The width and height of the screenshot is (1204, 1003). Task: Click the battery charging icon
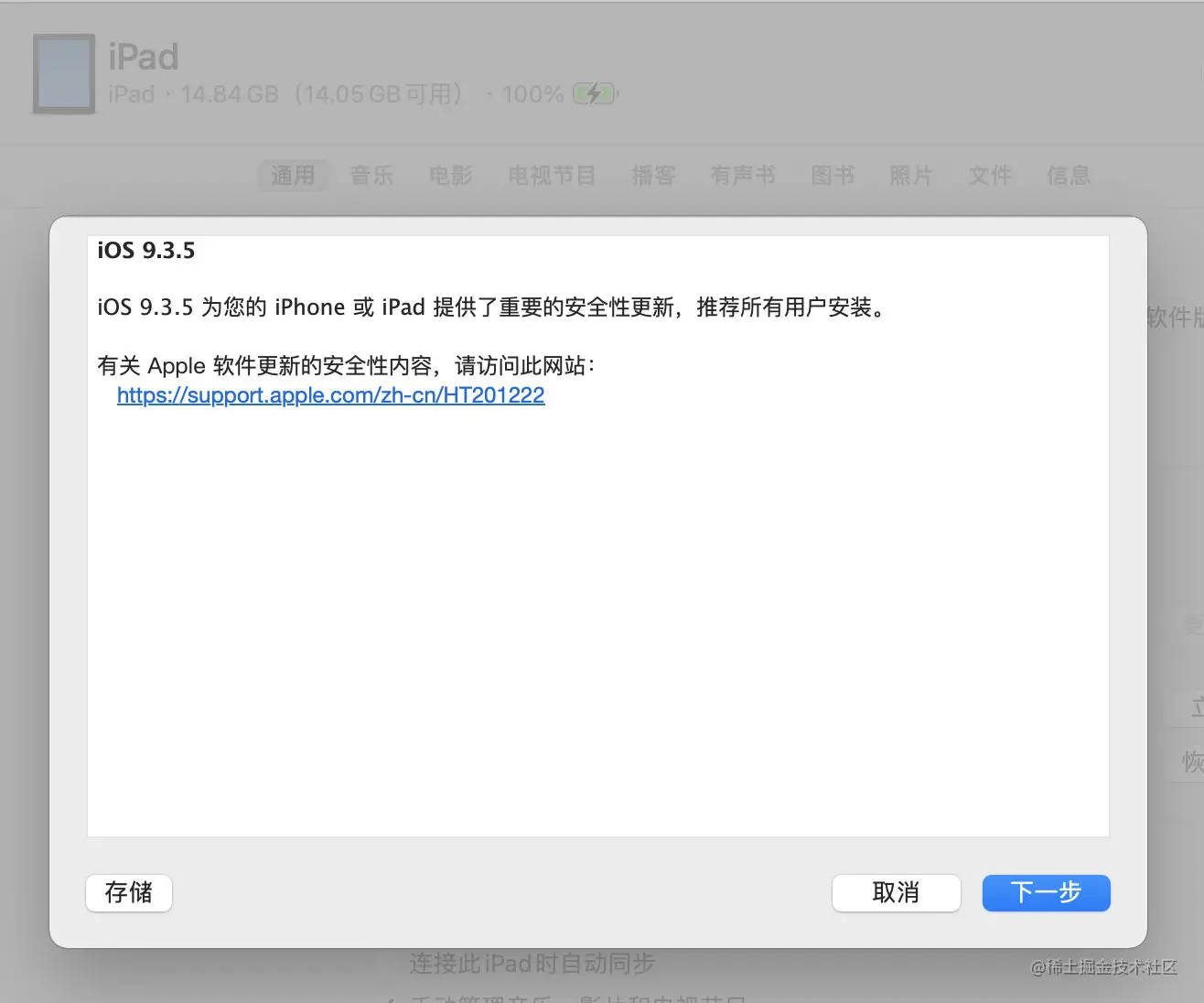click(x=596, y=93)
